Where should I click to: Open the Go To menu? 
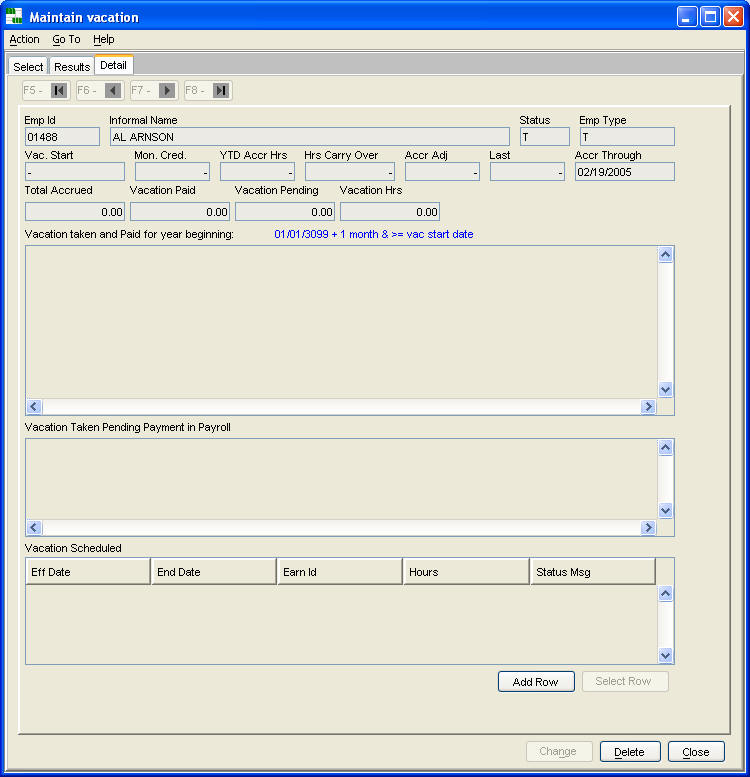pyautogui.click(x=66, y=39)
